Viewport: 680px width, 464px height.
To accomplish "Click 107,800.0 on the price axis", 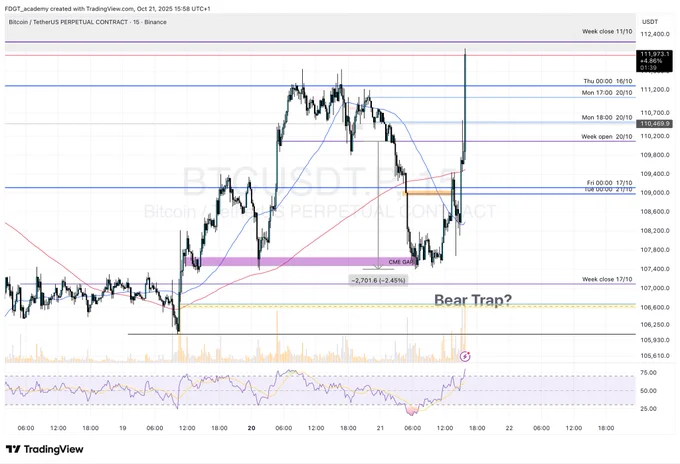I will 655,250.
